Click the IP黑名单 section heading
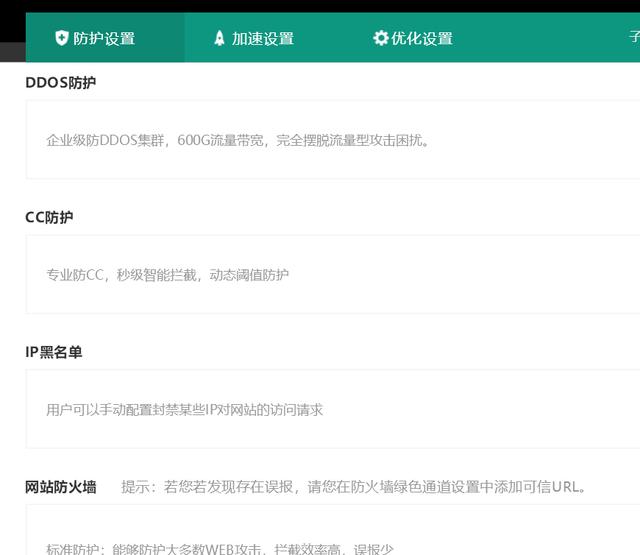The width and height of the screenshot is (640, 555). (x=54, y=352)
